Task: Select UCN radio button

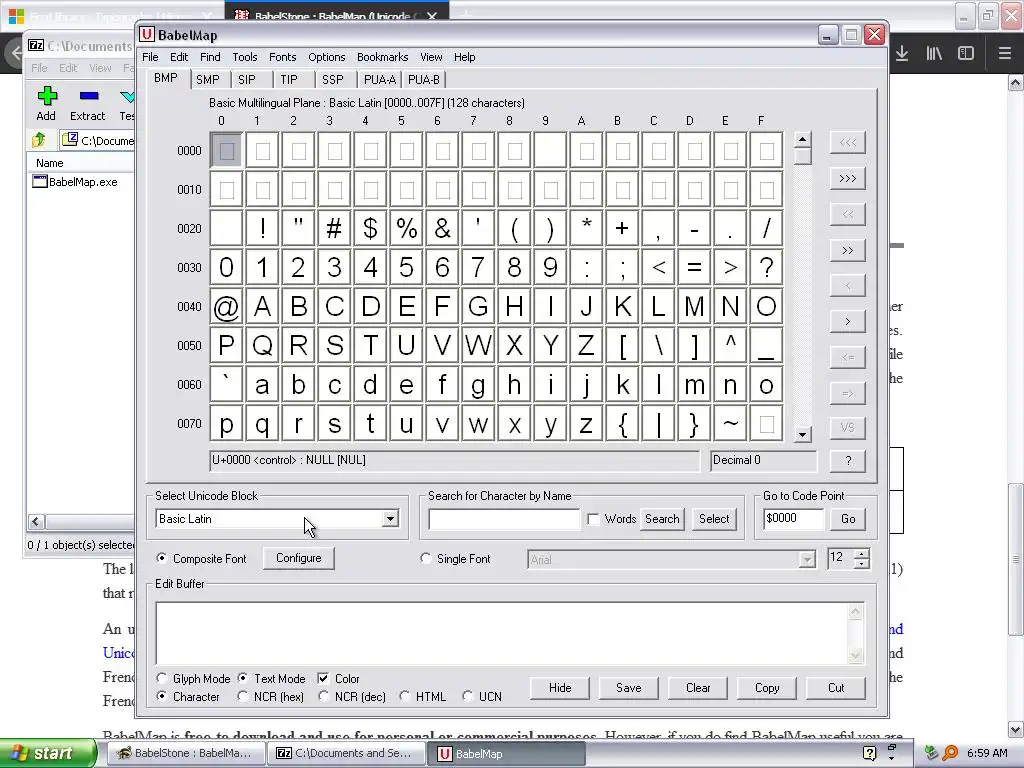Action: [467, 697]
